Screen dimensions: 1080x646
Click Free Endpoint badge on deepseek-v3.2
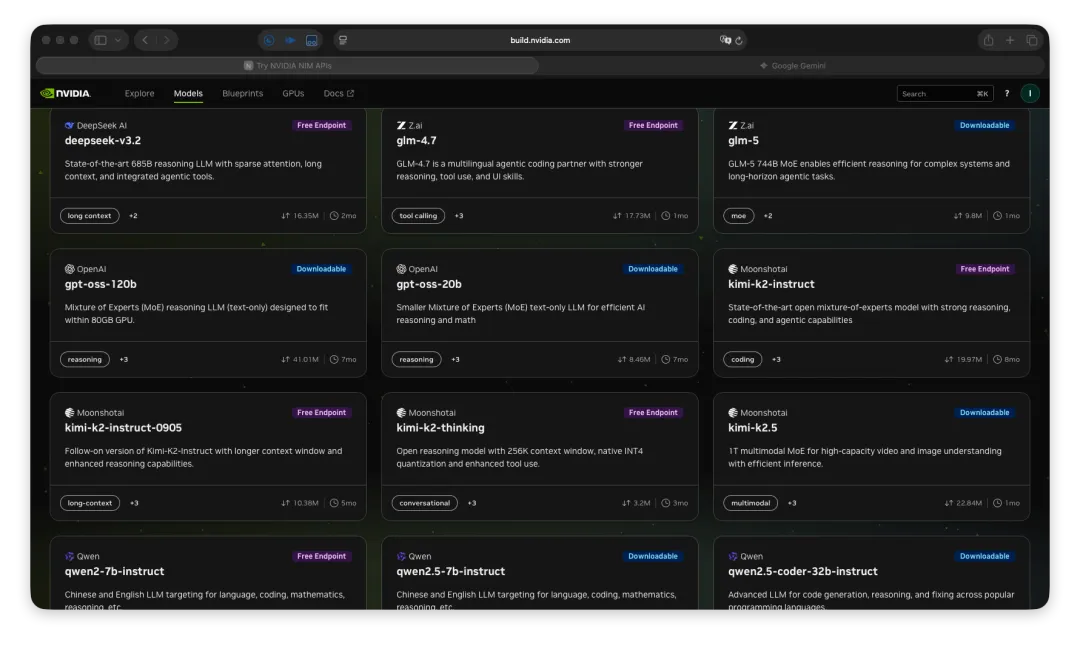coord(322,125)
